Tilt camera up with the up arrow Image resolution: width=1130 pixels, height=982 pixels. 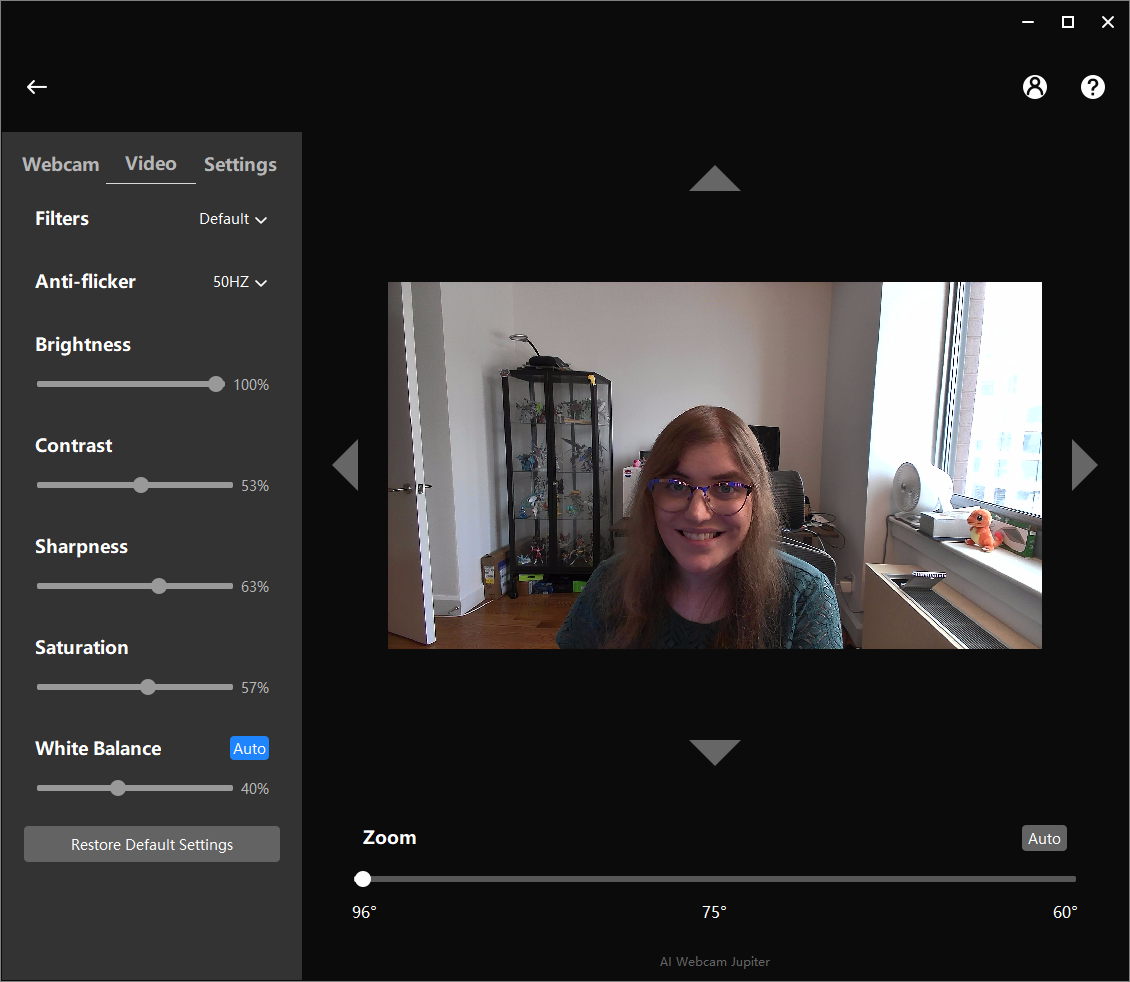click(x=714, y=179)
